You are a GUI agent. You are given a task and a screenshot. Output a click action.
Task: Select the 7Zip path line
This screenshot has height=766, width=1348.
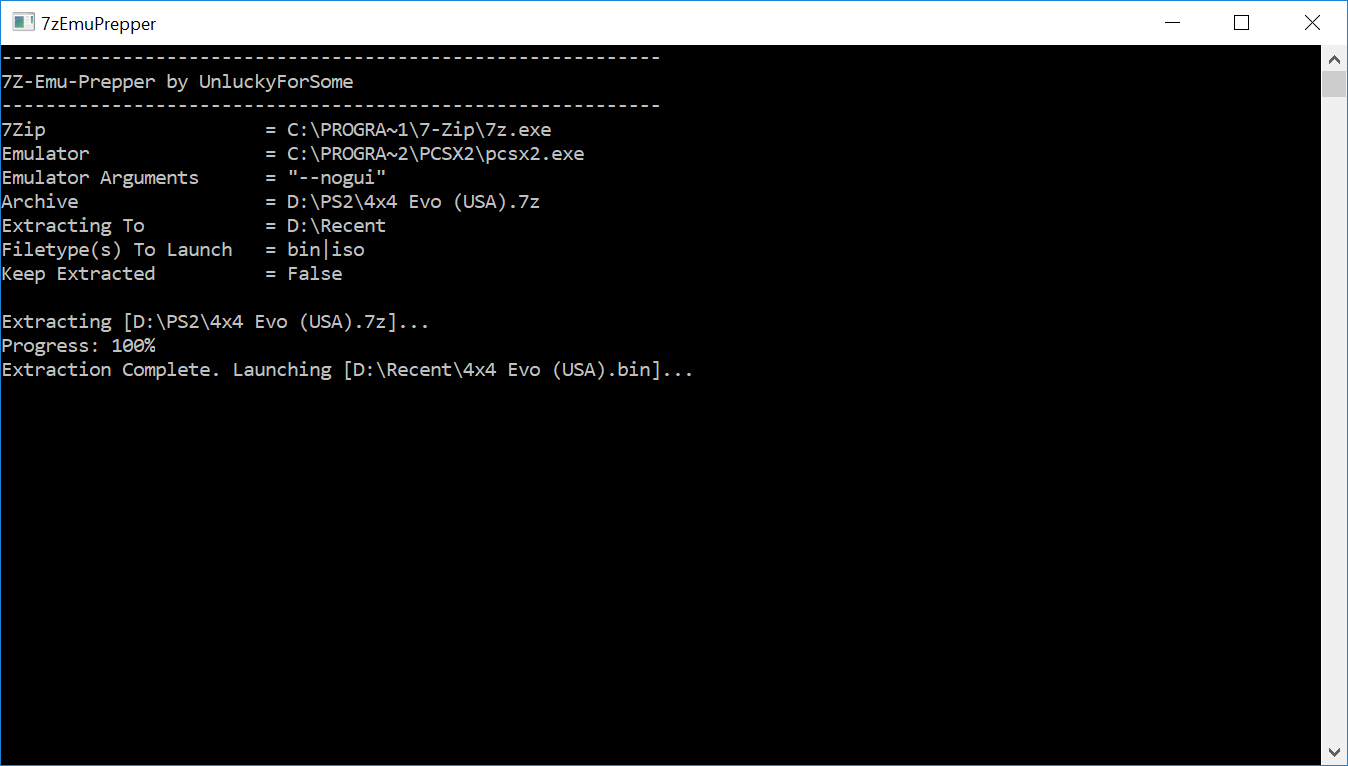pos(276,129)
